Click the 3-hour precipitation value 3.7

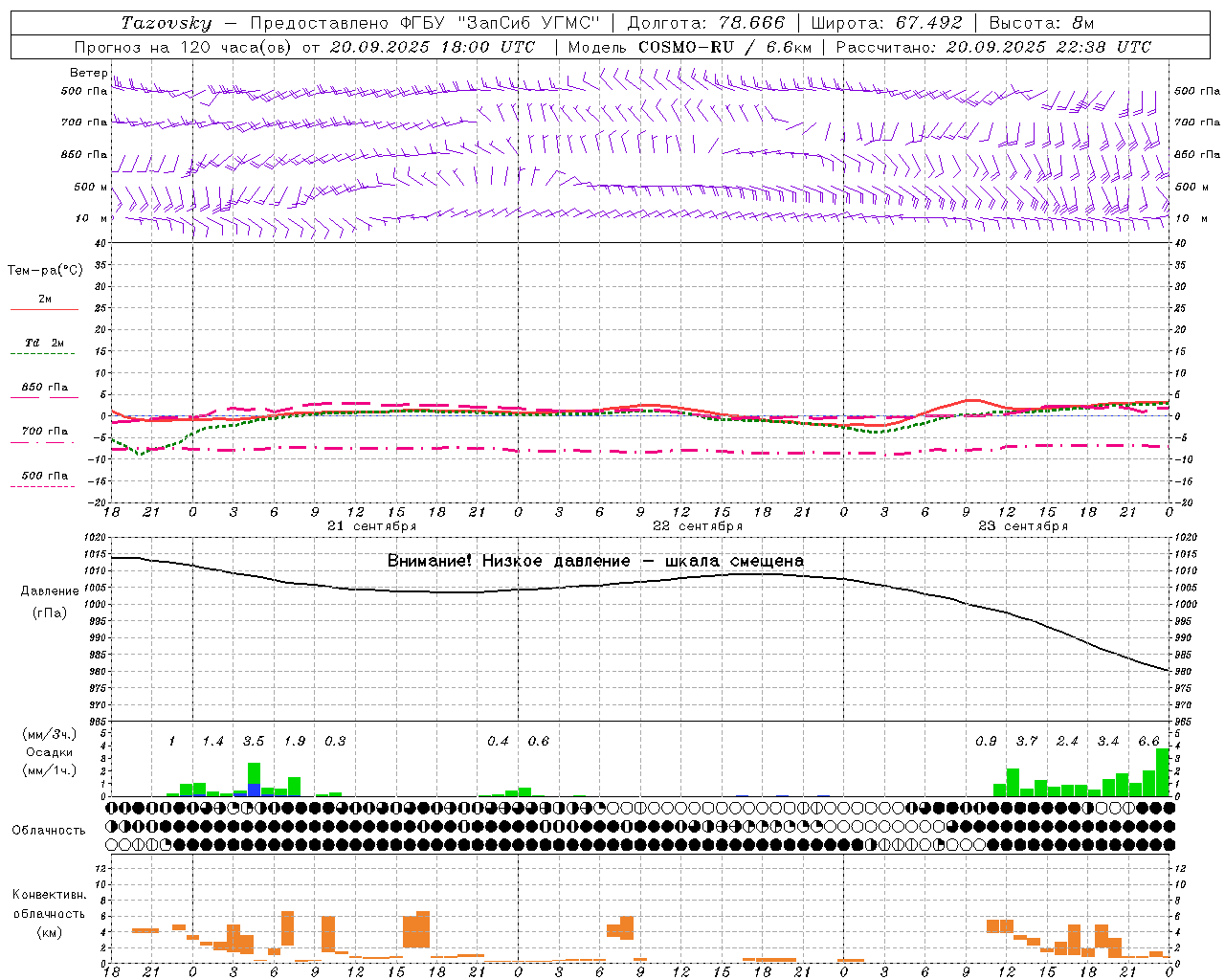(x=1027, y=742)
